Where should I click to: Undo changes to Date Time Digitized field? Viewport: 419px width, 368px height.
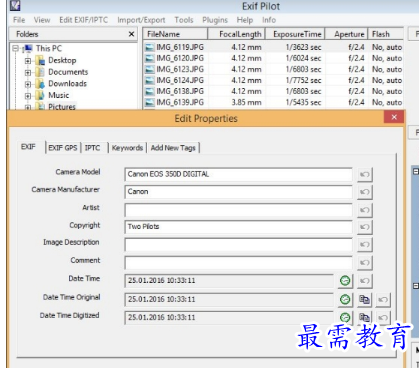(383, 317)
